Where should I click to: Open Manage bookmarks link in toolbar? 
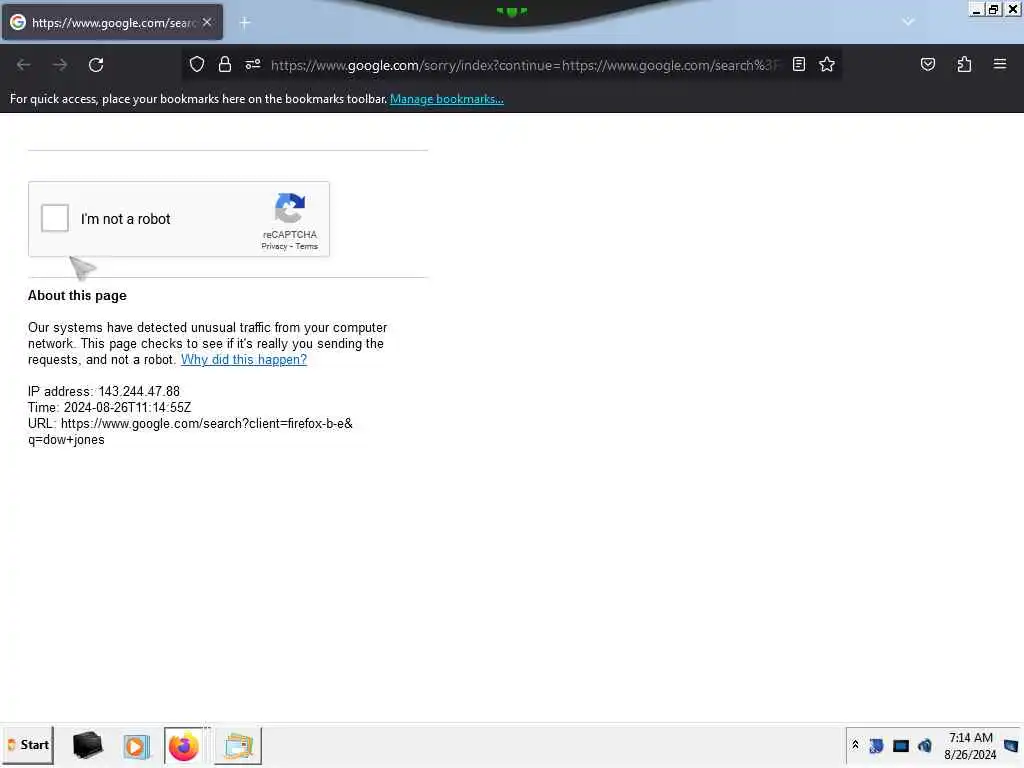pos(447,99)
